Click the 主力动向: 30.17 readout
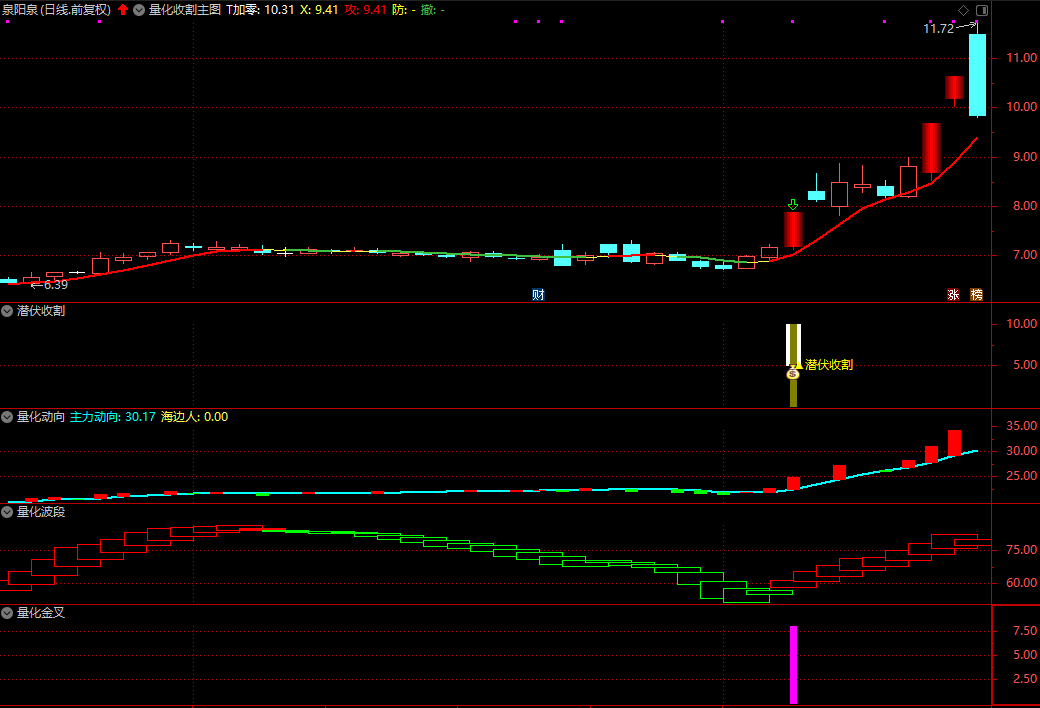This screenshot has height=708, width=1040. pyautogui.click(x=113, y=417)
